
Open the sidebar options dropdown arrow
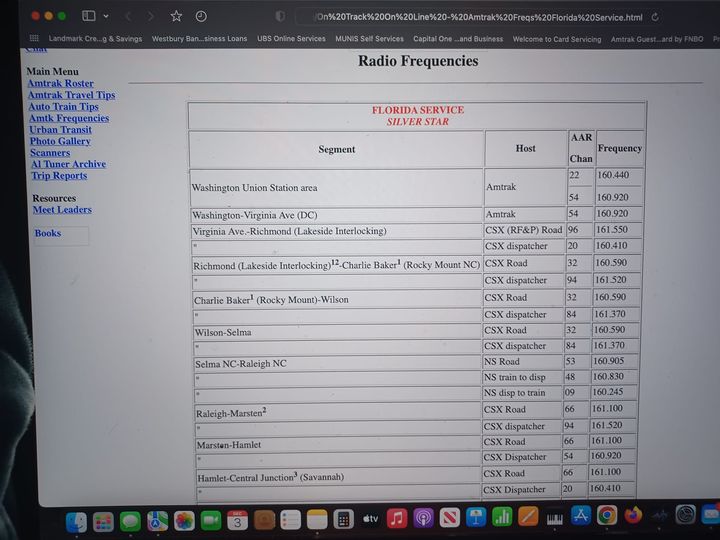[x=106, y=16]
